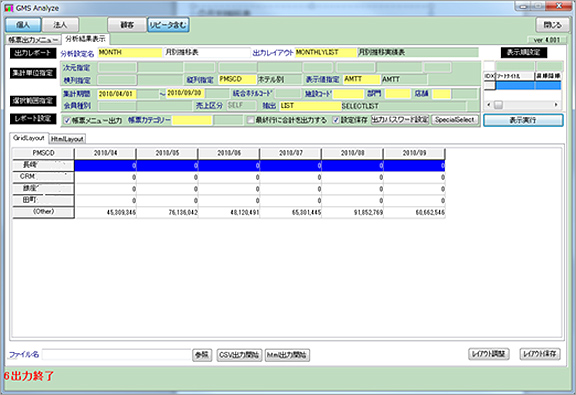The height and width of the screenshot is (395, 576).
Task: Enable 最終行に合計を出力する checkbox
Action: (x=251, y=120)
